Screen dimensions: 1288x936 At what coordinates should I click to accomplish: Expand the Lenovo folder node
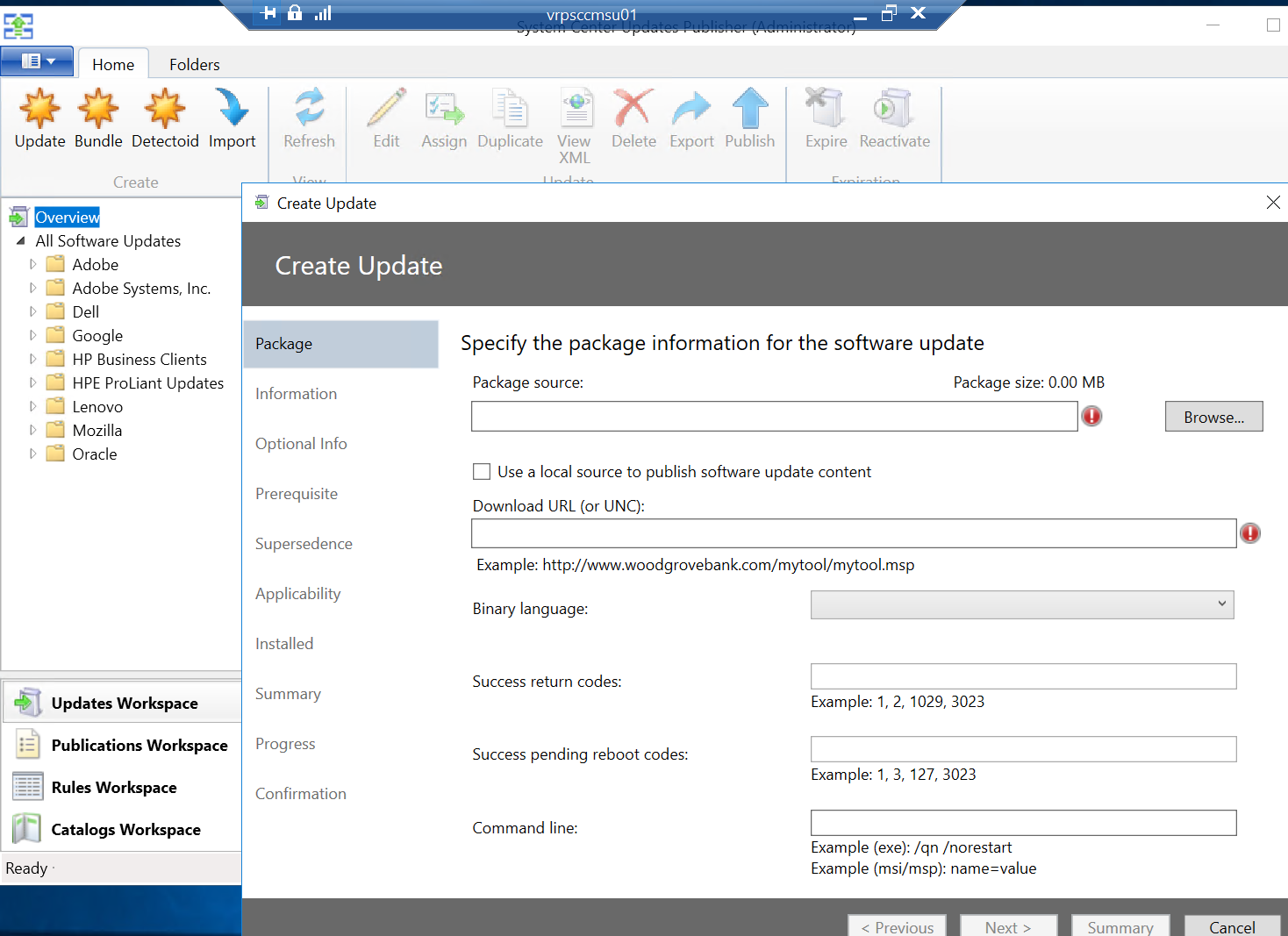pyautogui.click(x=33, y=406)
